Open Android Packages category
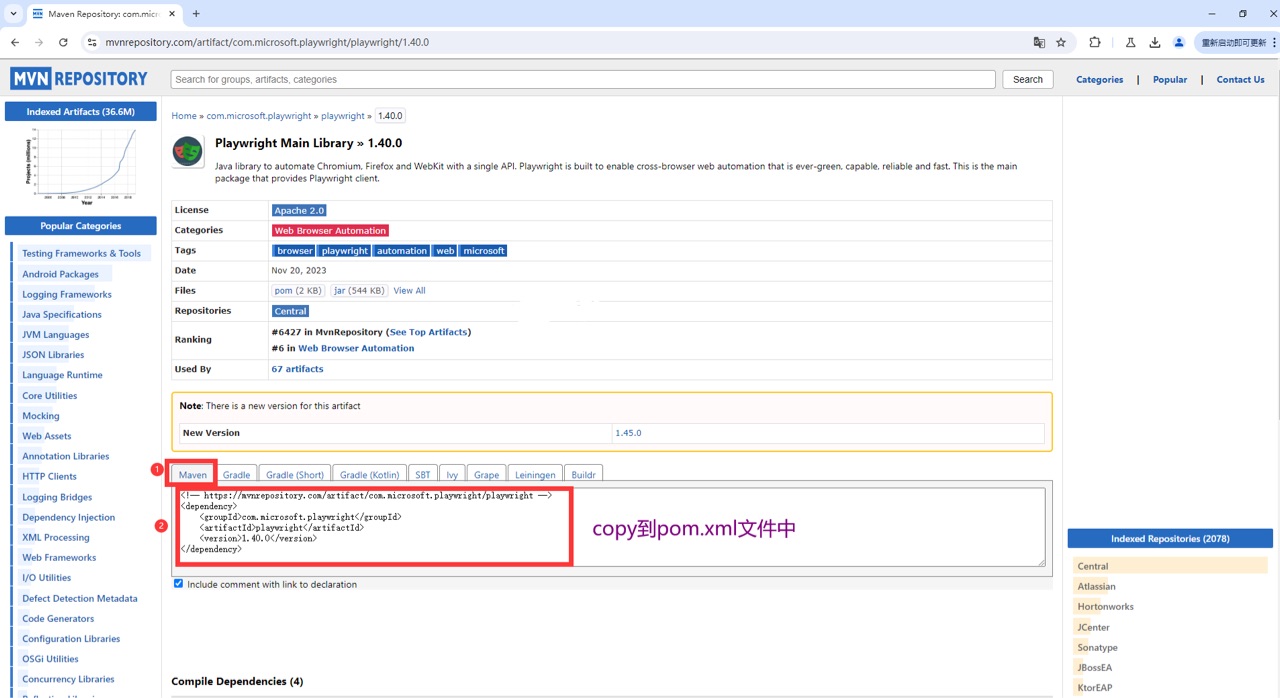 [x=60, y=274]
